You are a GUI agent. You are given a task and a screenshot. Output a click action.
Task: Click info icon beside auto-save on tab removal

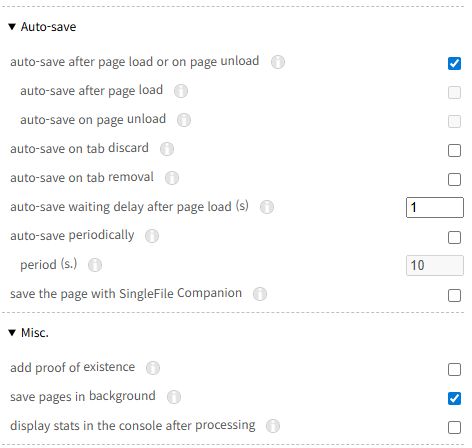point(172,178)
